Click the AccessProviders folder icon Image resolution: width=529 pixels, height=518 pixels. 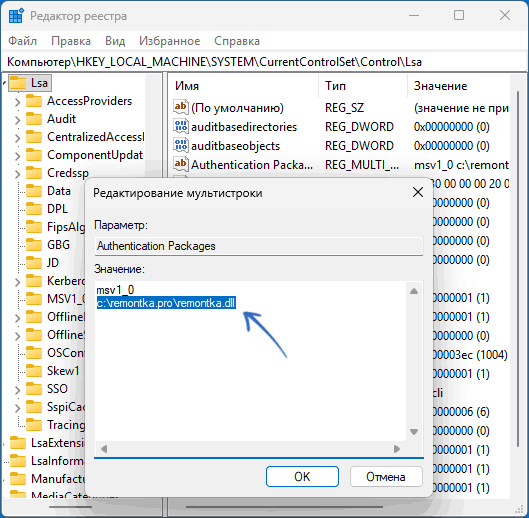click(x=34, y=101)
